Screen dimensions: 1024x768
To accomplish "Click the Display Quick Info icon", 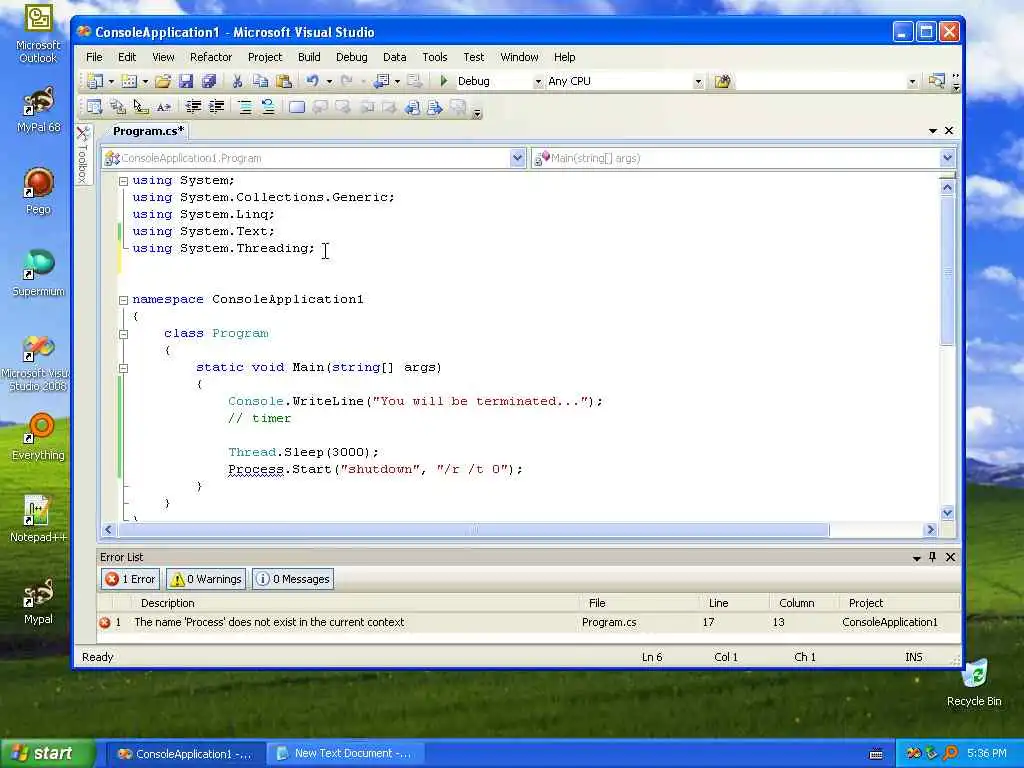I will (140, 107).
